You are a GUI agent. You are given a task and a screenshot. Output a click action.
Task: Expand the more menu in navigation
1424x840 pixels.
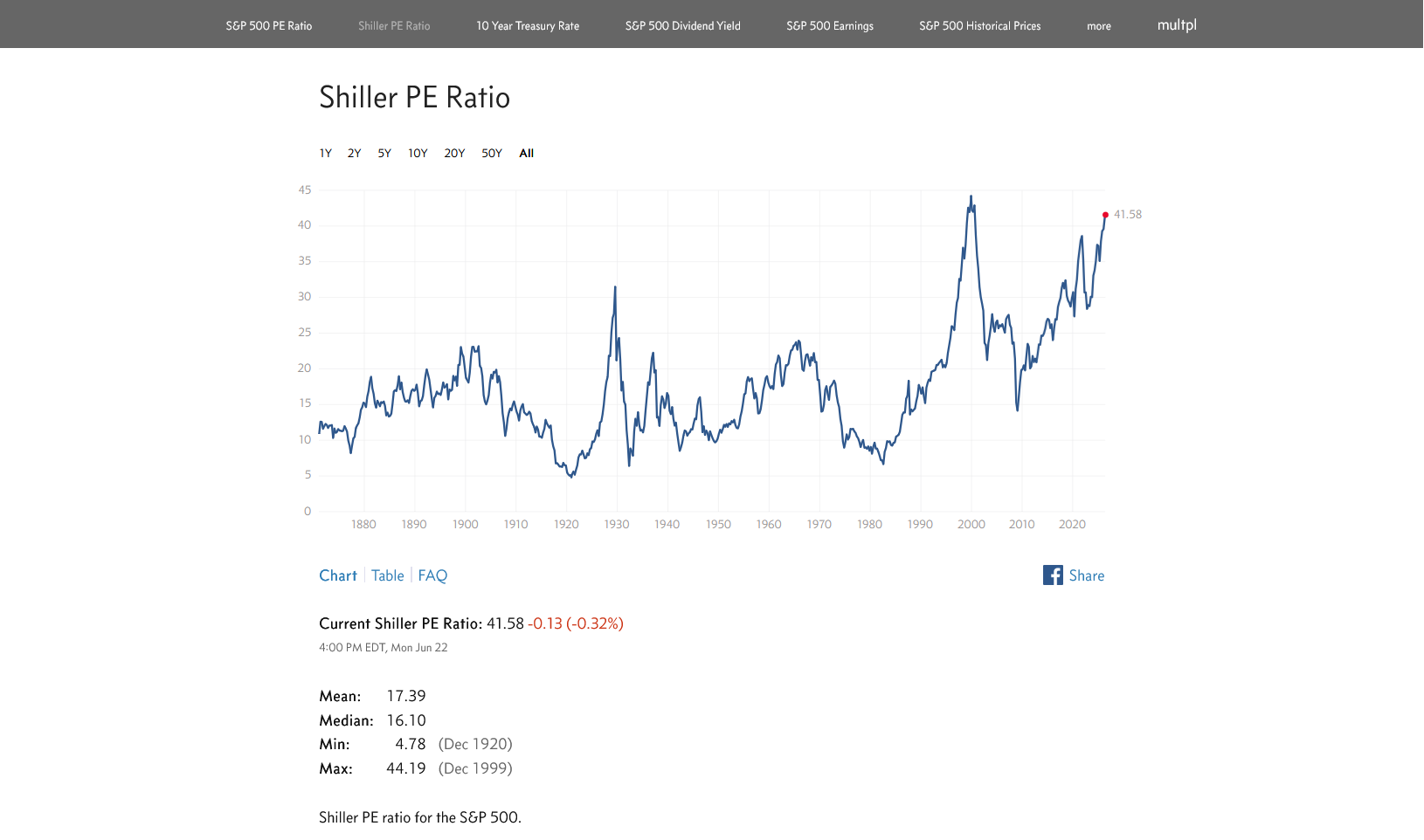pyautogui.click(x=1099, y=26)
